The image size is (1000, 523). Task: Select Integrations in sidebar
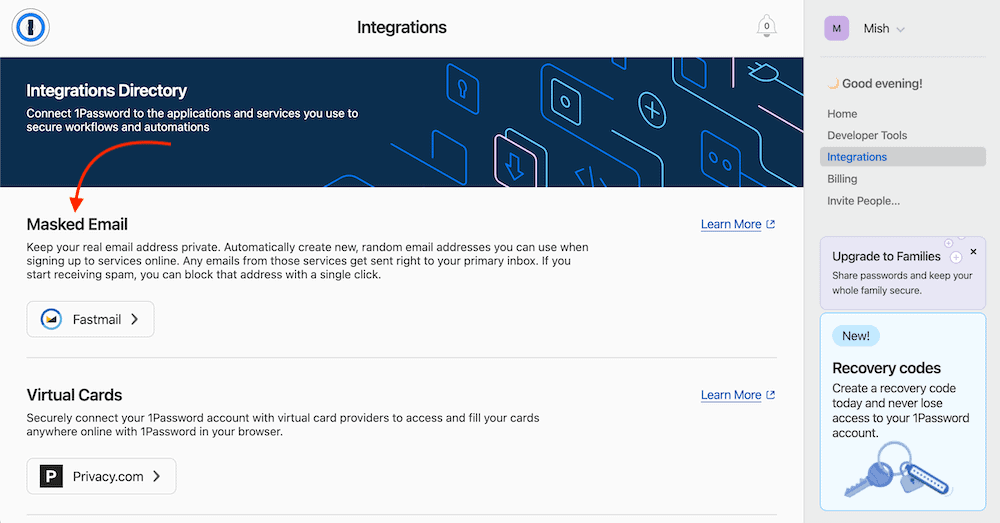pyautogui.click(x=902, y=157)
